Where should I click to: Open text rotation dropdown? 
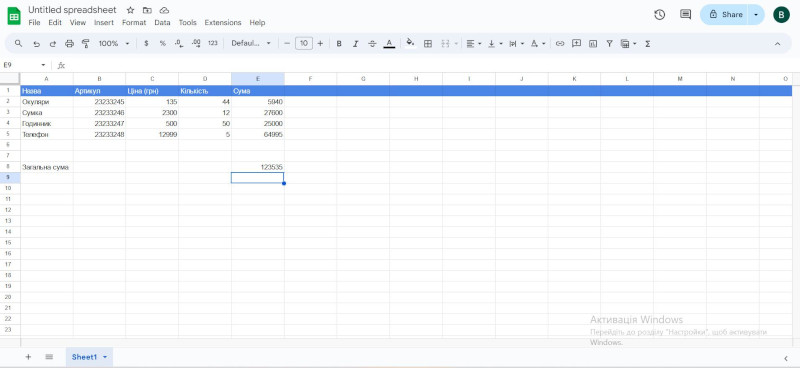point(538,44)
